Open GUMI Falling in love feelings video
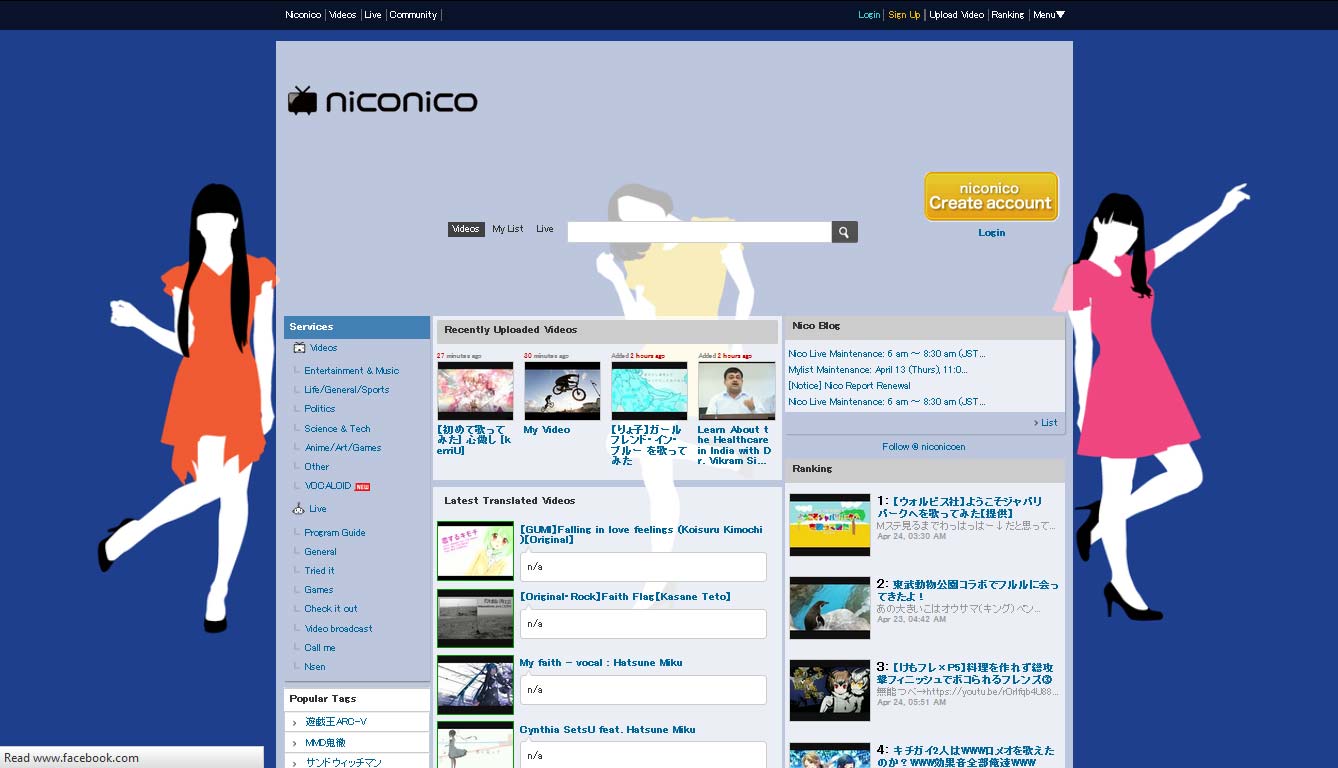 (x=641, y=535)
